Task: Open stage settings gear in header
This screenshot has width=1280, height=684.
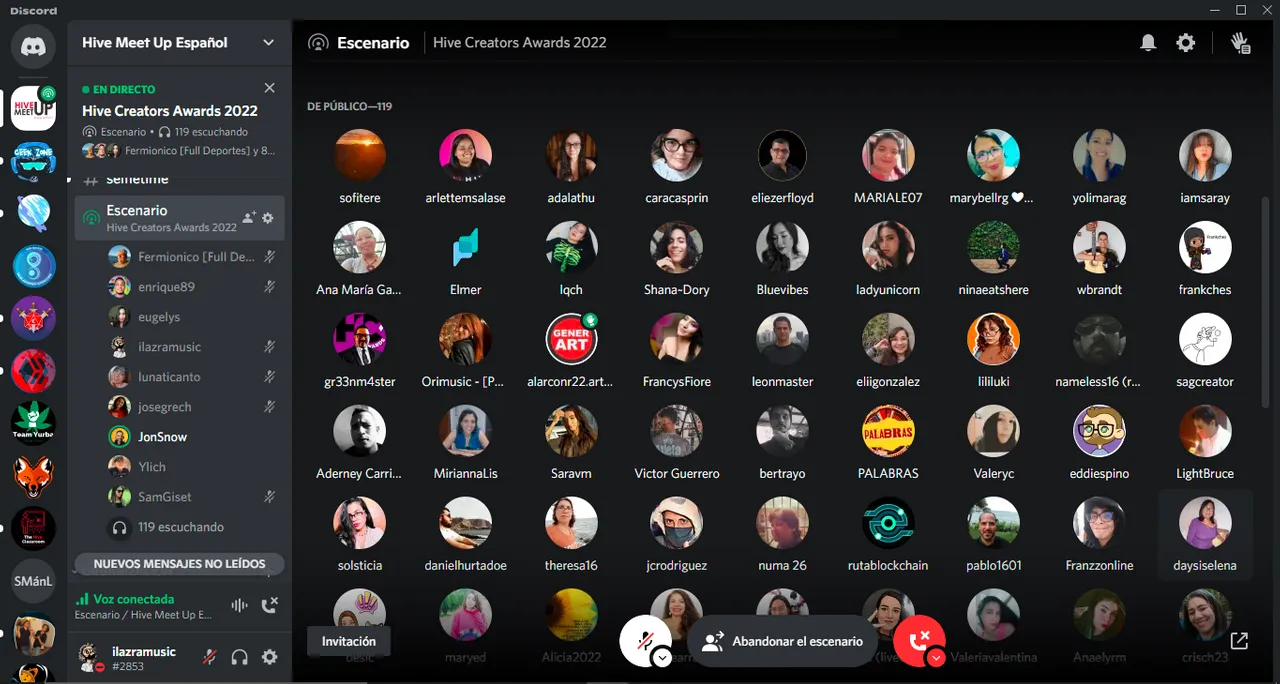Action: tap(1186, 43)
